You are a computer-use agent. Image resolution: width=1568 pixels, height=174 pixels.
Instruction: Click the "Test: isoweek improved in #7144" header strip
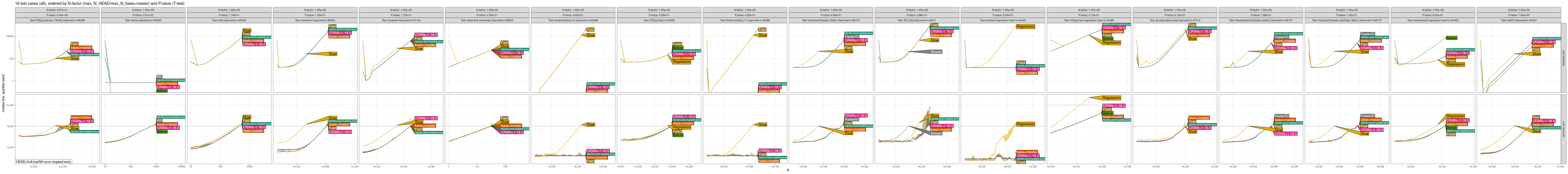coord(401,20)
